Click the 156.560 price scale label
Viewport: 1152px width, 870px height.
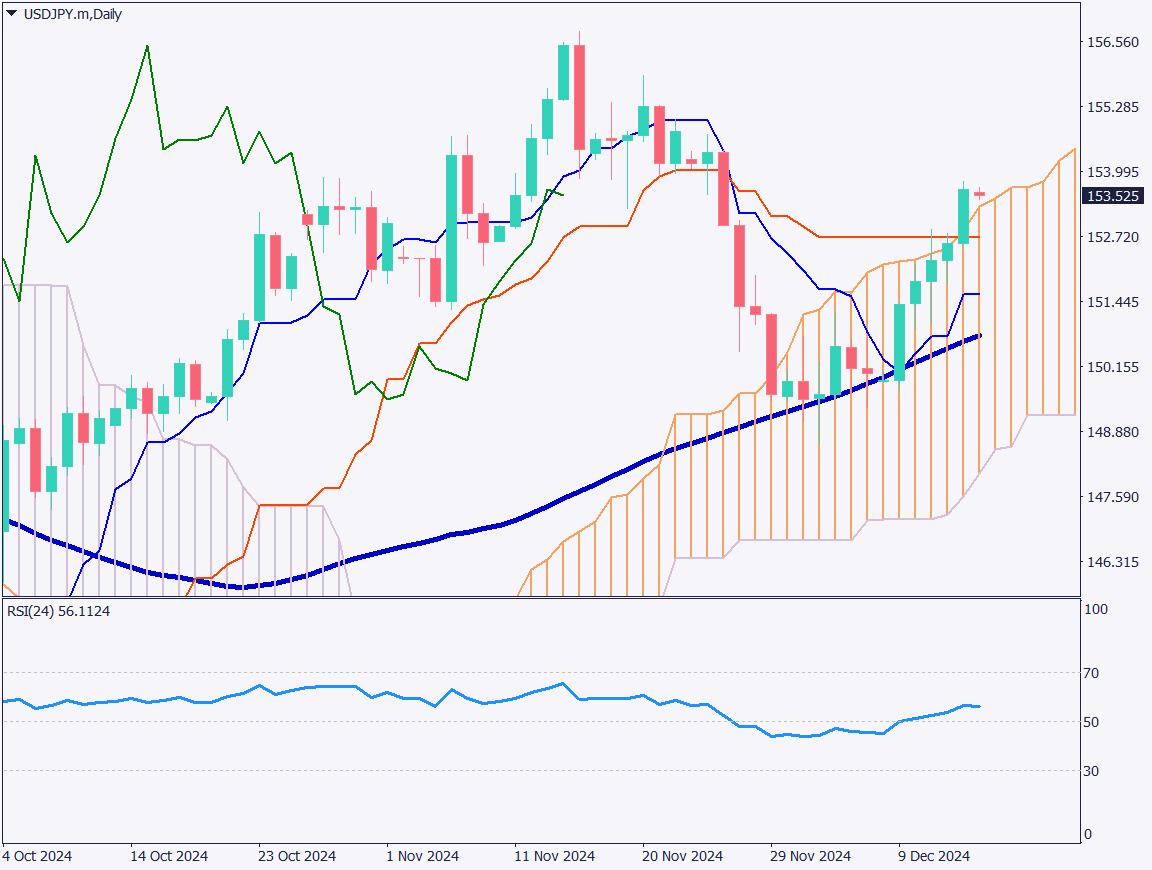pos(1113,43)
